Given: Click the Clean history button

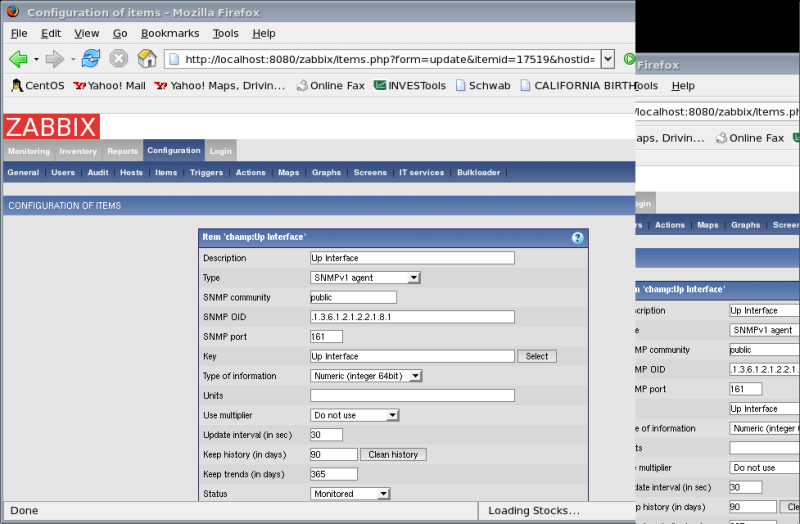Looking at the screenshot, I should point(393,455).
